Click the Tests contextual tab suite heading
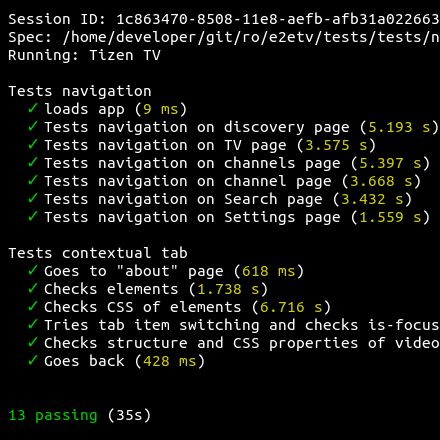This screenshot has height=440, width=440. tap(98, 253)
